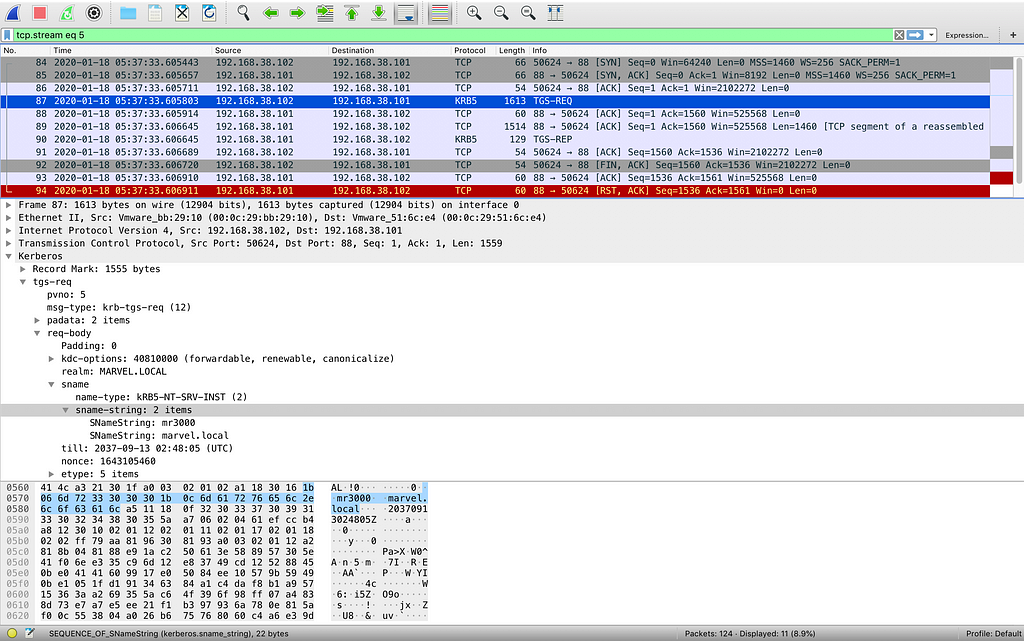Open the display filter bookmark menu
Screen dimensions: 1024x641
point(7,35)
